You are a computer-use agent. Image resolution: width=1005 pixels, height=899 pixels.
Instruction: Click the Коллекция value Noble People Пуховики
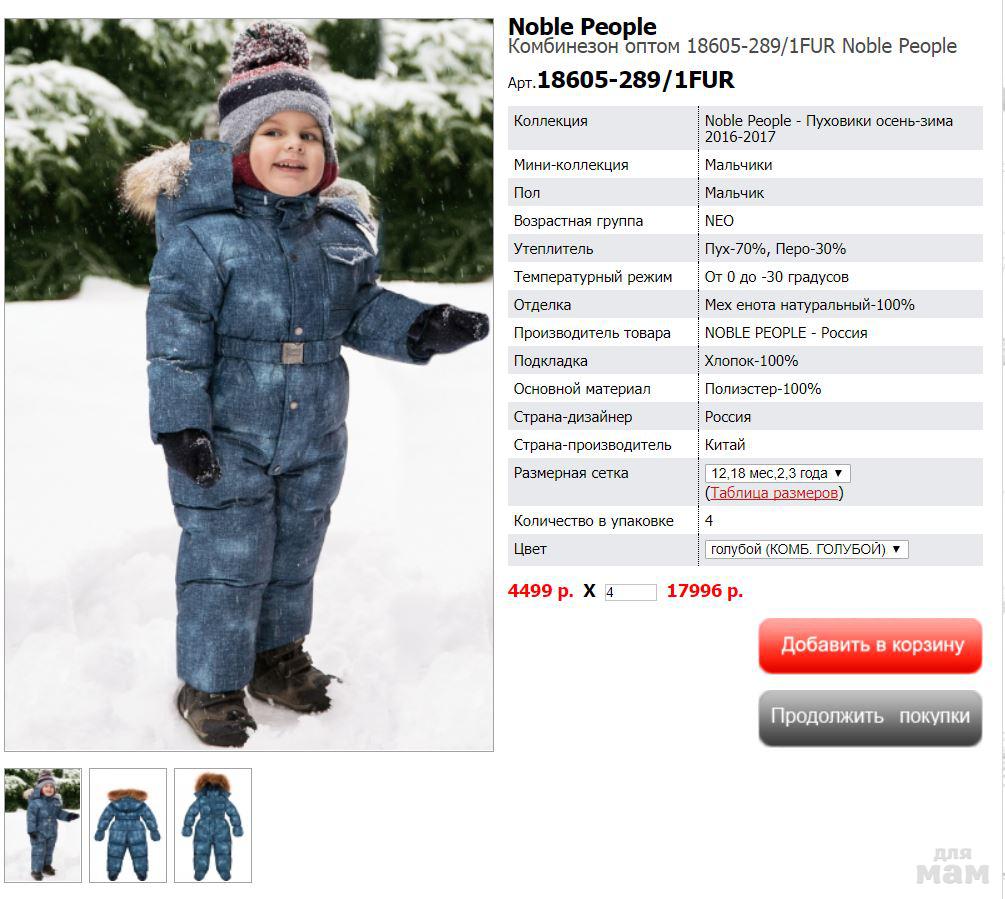(829, 128)
